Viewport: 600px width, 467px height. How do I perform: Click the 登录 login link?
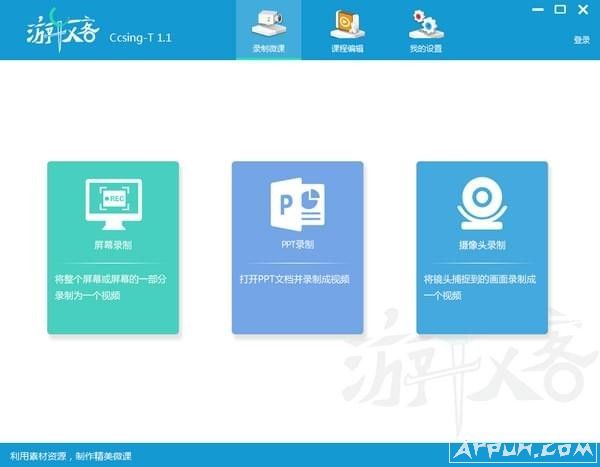pyautogui.click(x=582, y=40)
